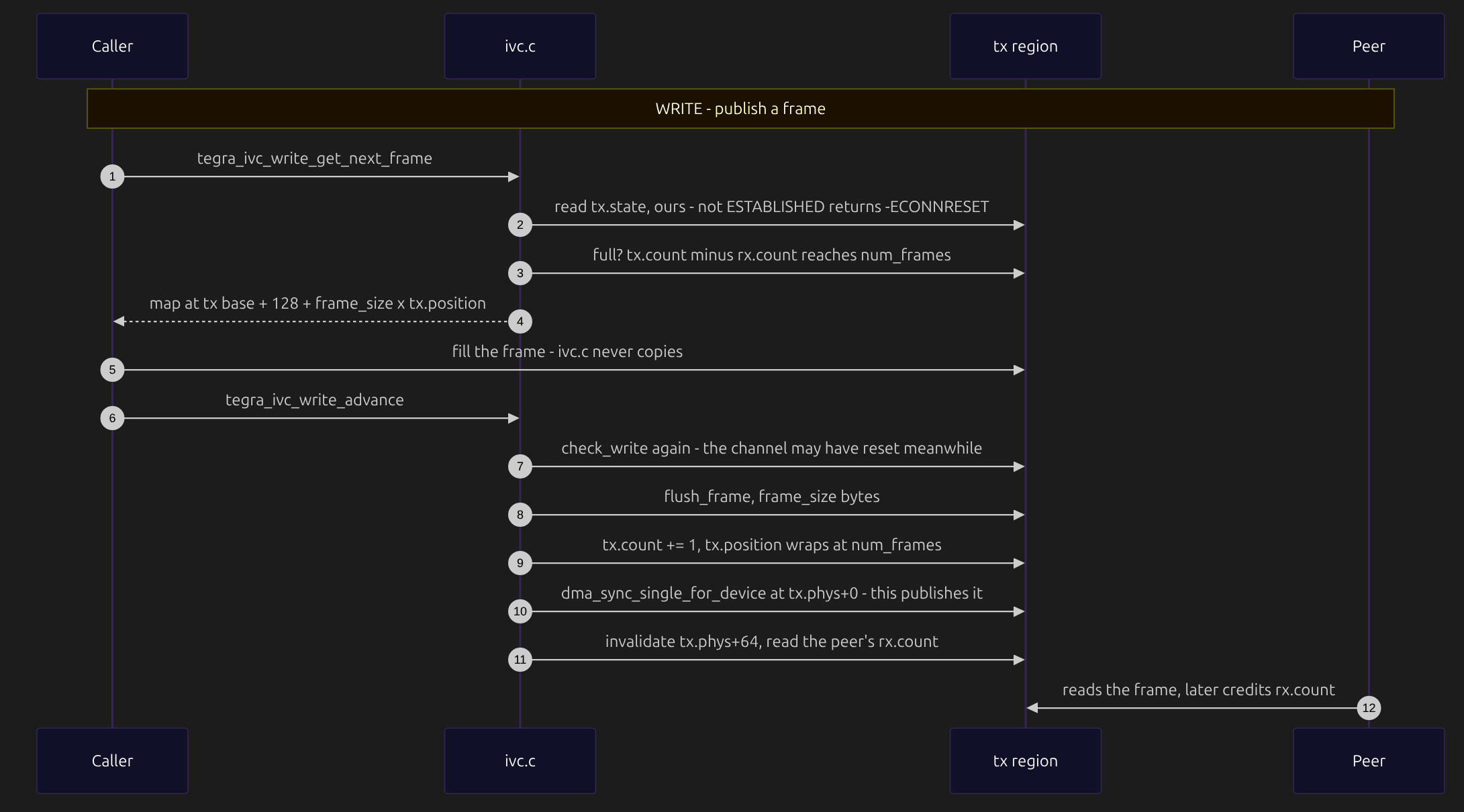Click the 'map at tx base + 128' label
This screenshot has width=1464, height=812.
[x=318, y=303]
